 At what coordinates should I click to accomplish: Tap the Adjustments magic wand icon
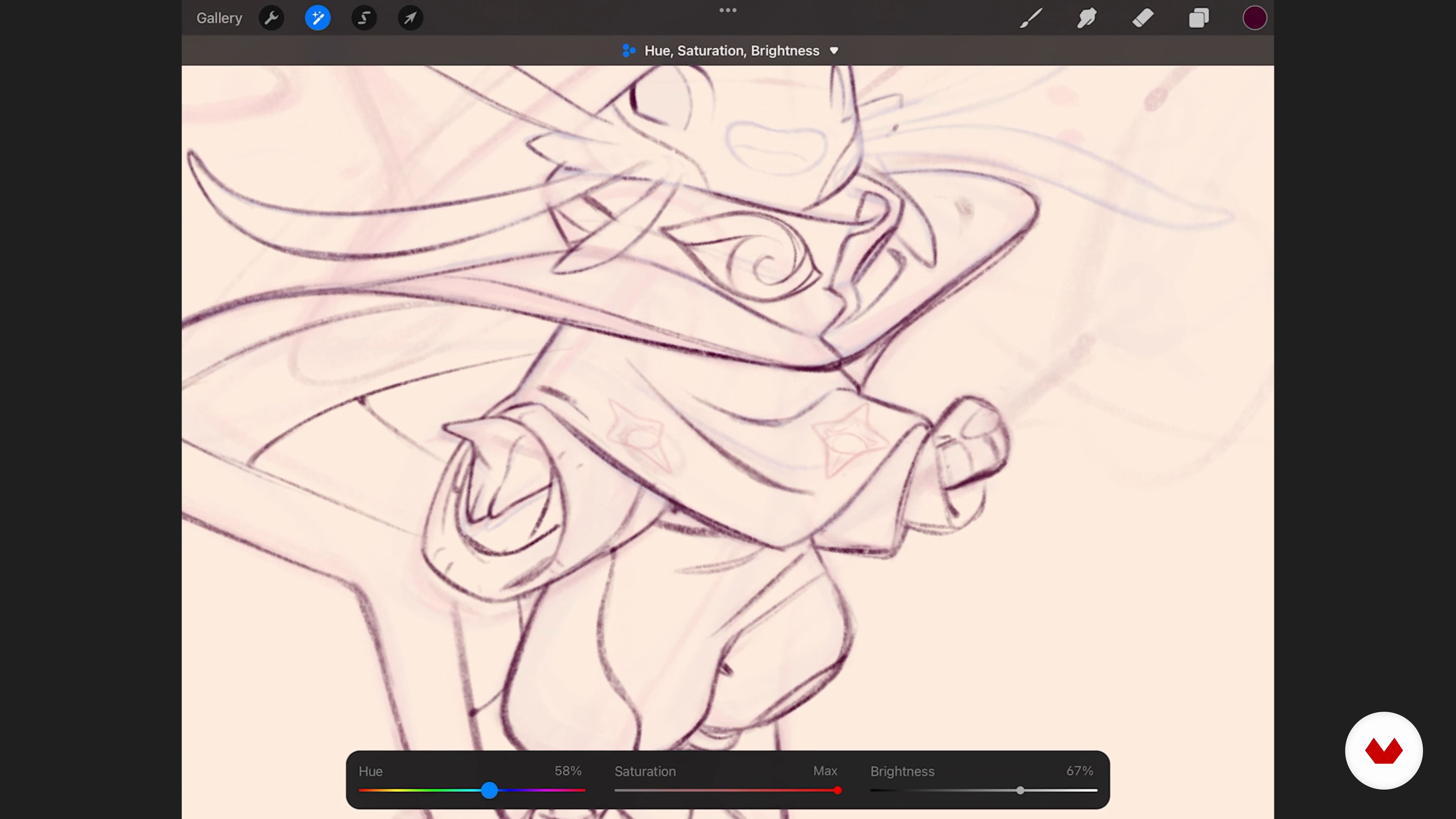[x=318, y=18]
